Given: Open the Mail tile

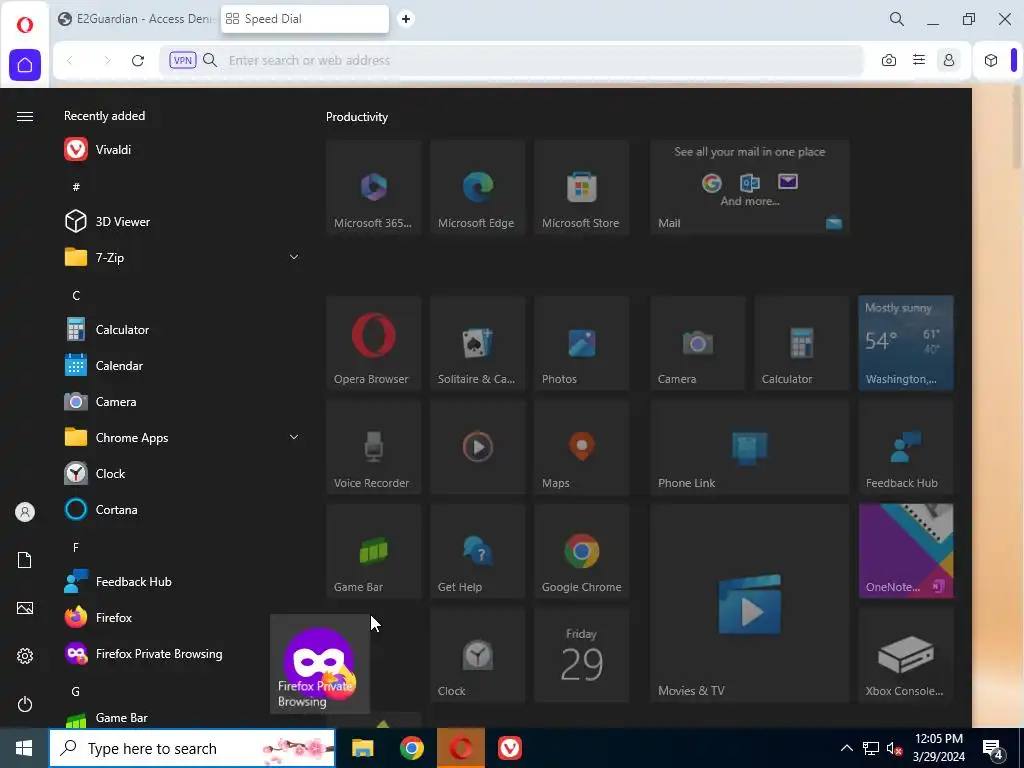Looking at the screenshot, I should pyautogui.click(x=750, y=187).
